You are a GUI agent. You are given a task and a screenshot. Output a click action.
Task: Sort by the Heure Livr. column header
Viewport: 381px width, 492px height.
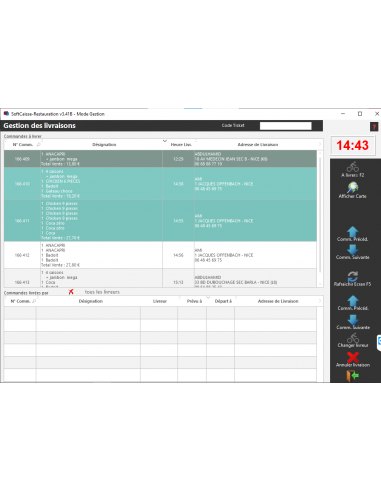[x=181, y=145]
